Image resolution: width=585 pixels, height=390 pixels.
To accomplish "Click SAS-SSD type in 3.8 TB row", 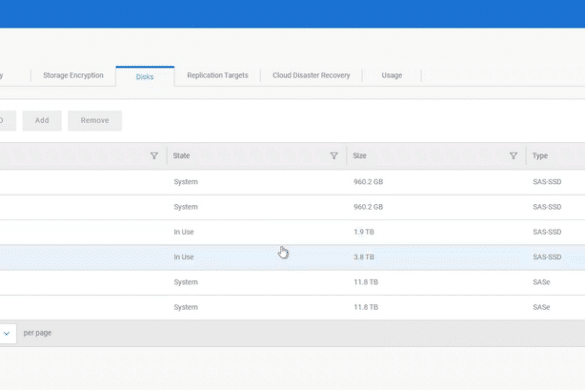I will tap(547, 257).
